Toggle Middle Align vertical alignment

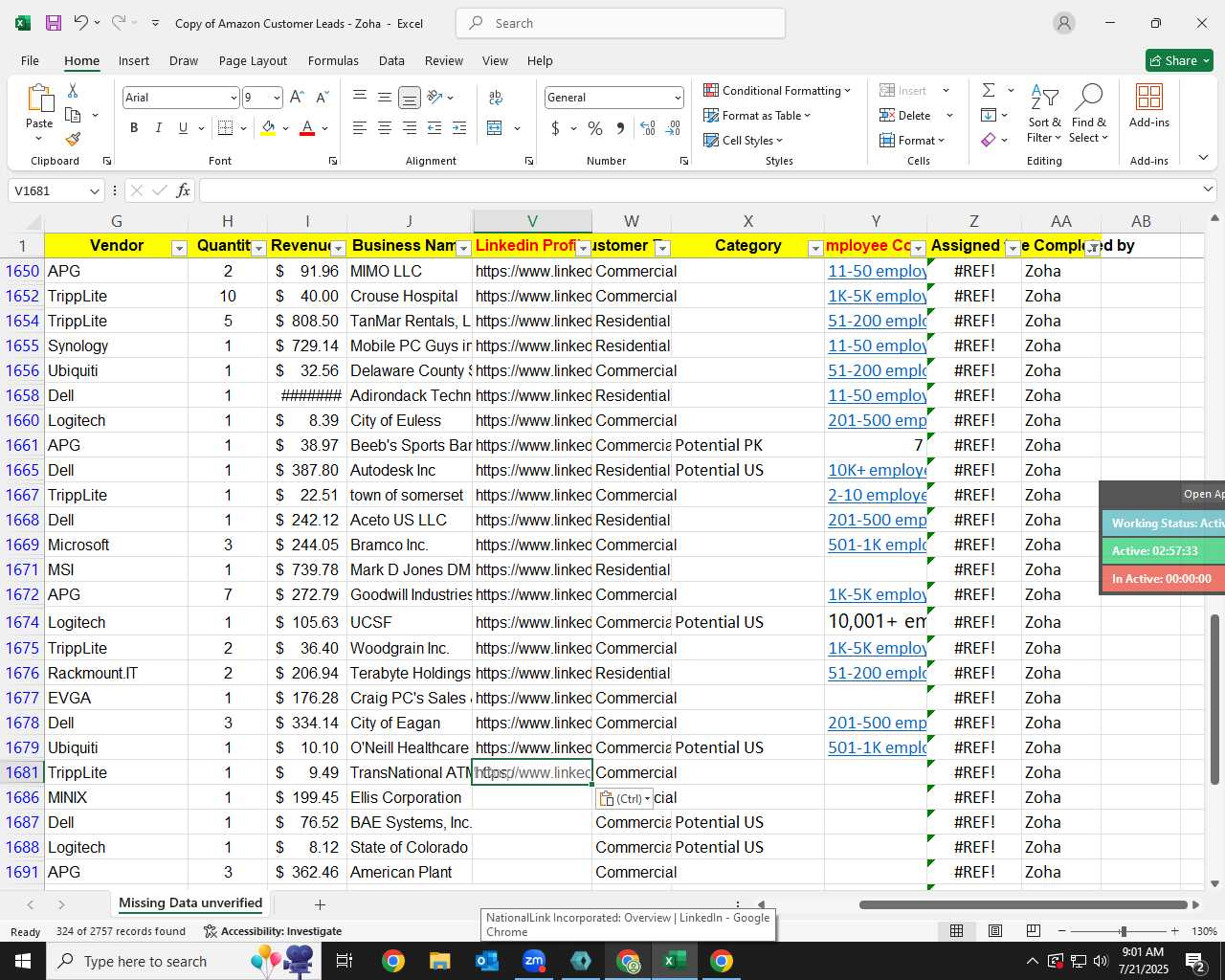pos(385,98)
